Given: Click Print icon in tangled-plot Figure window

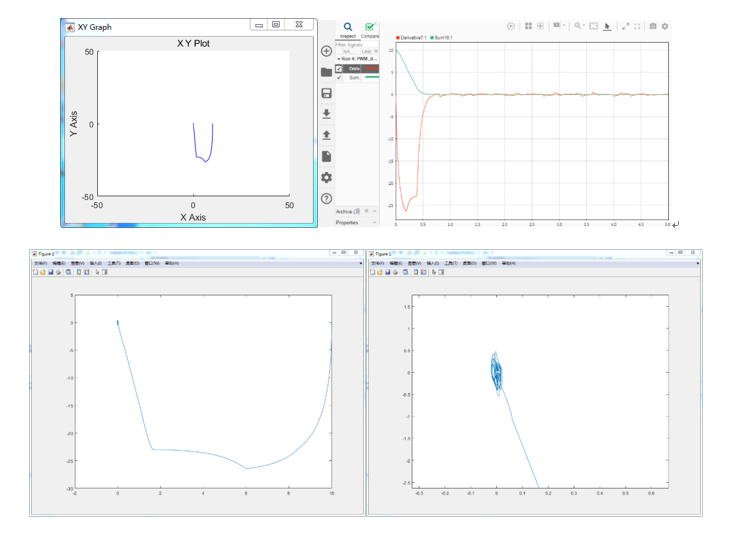Looking at the screenshot, I should tap(395, 272).
